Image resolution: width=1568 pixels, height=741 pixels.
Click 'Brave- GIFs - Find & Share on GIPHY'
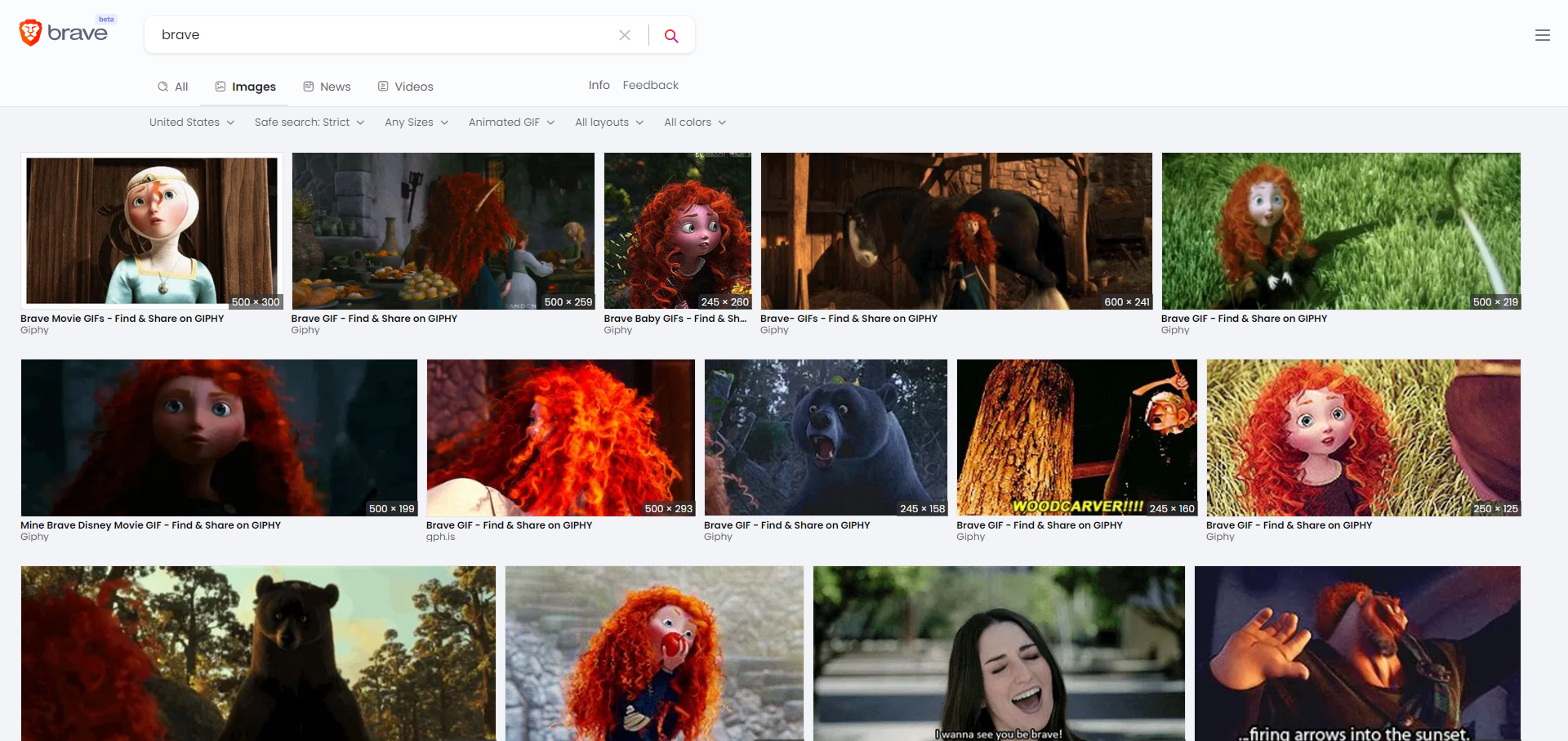[x=849, y=319]
